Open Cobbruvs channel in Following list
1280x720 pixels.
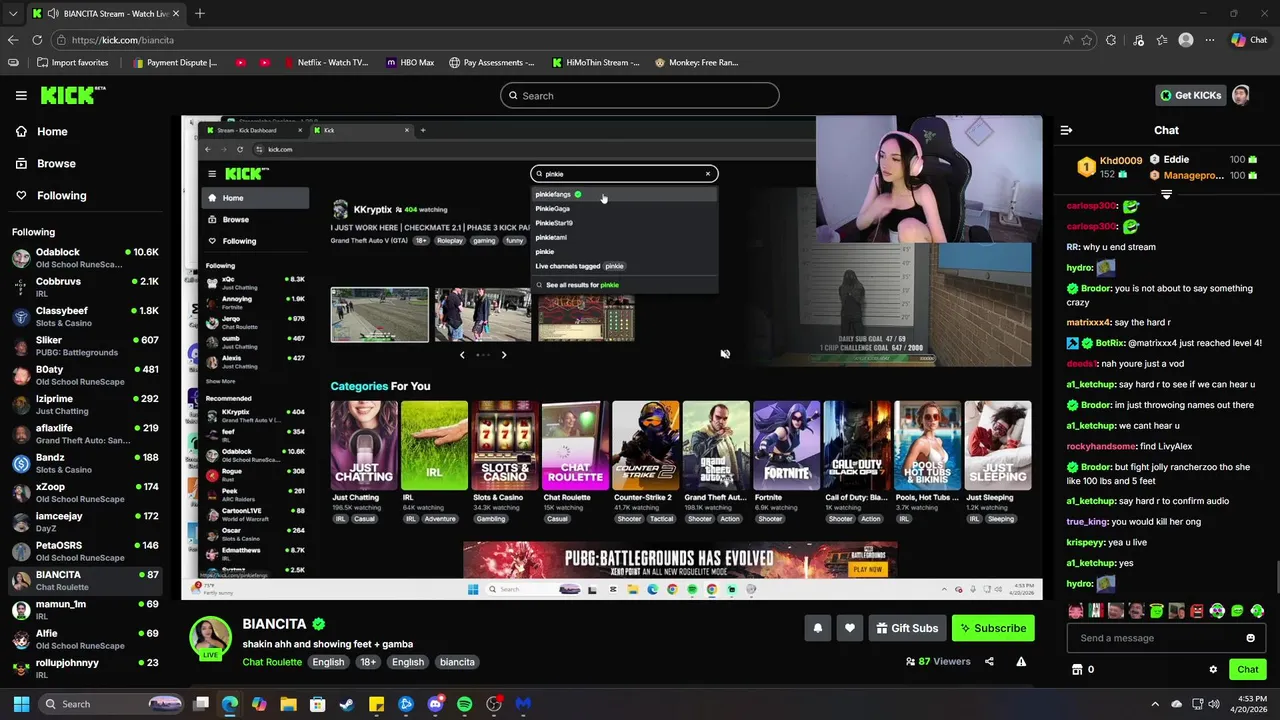[x=85, y=287]
